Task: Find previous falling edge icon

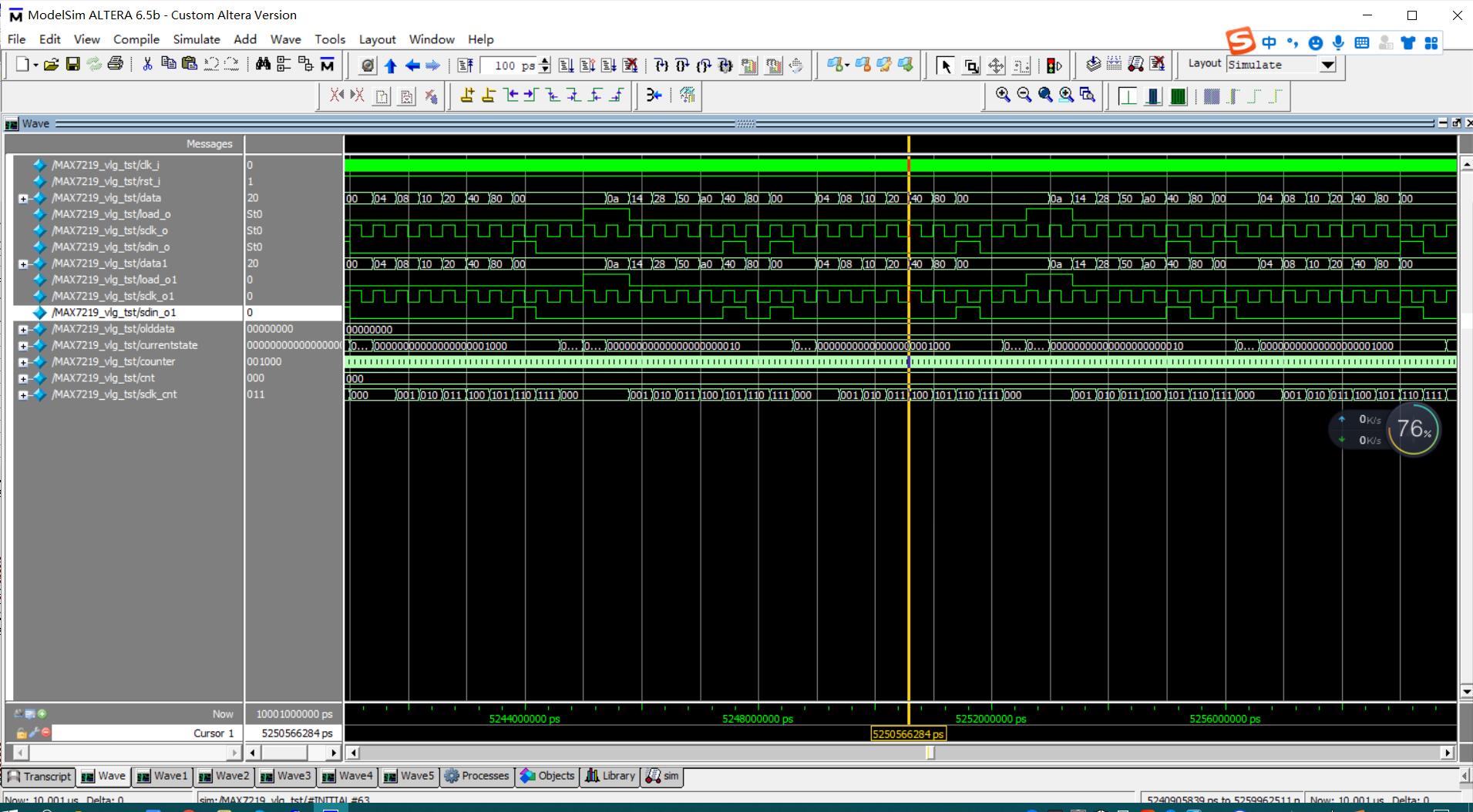Action: click(x=553, y=96)
